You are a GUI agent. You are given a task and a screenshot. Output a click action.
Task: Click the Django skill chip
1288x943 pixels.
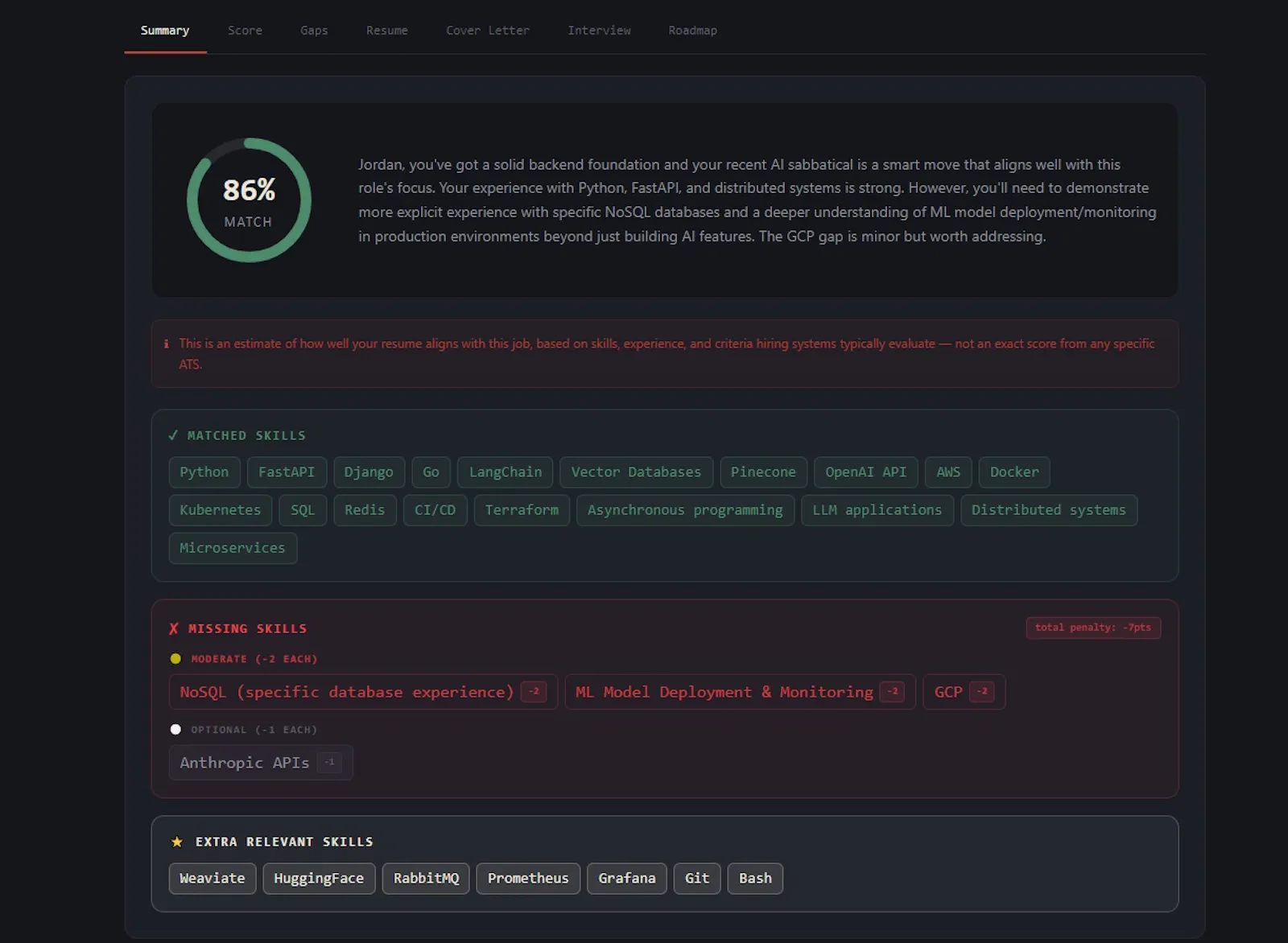click(369, 472)
